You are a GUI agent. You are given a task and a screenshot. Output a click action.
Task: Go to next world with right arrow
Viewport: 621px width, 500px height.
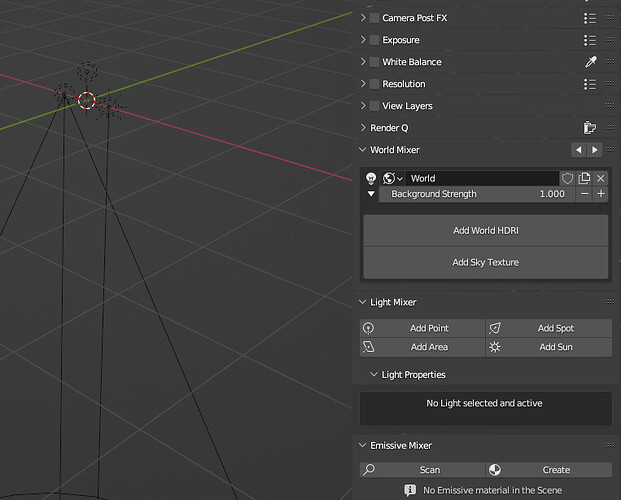pyautogui.click(x=594, y=150)
